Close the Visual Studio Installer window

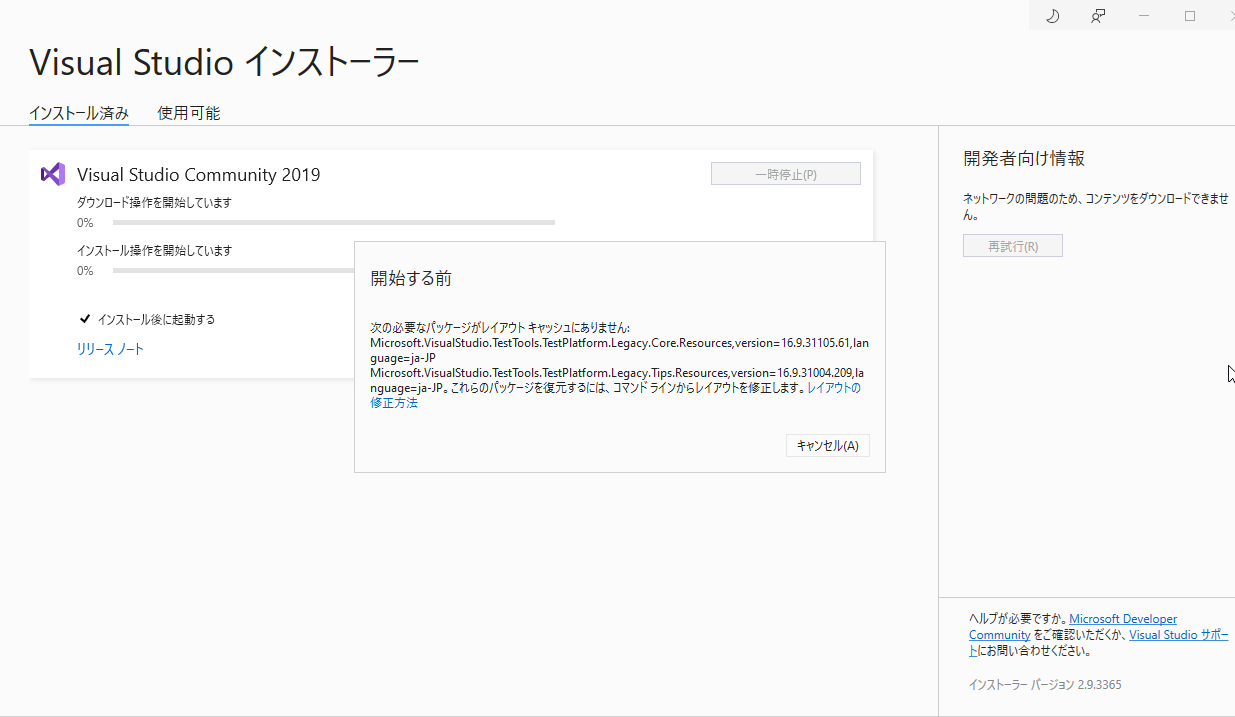click(1230, 16)
